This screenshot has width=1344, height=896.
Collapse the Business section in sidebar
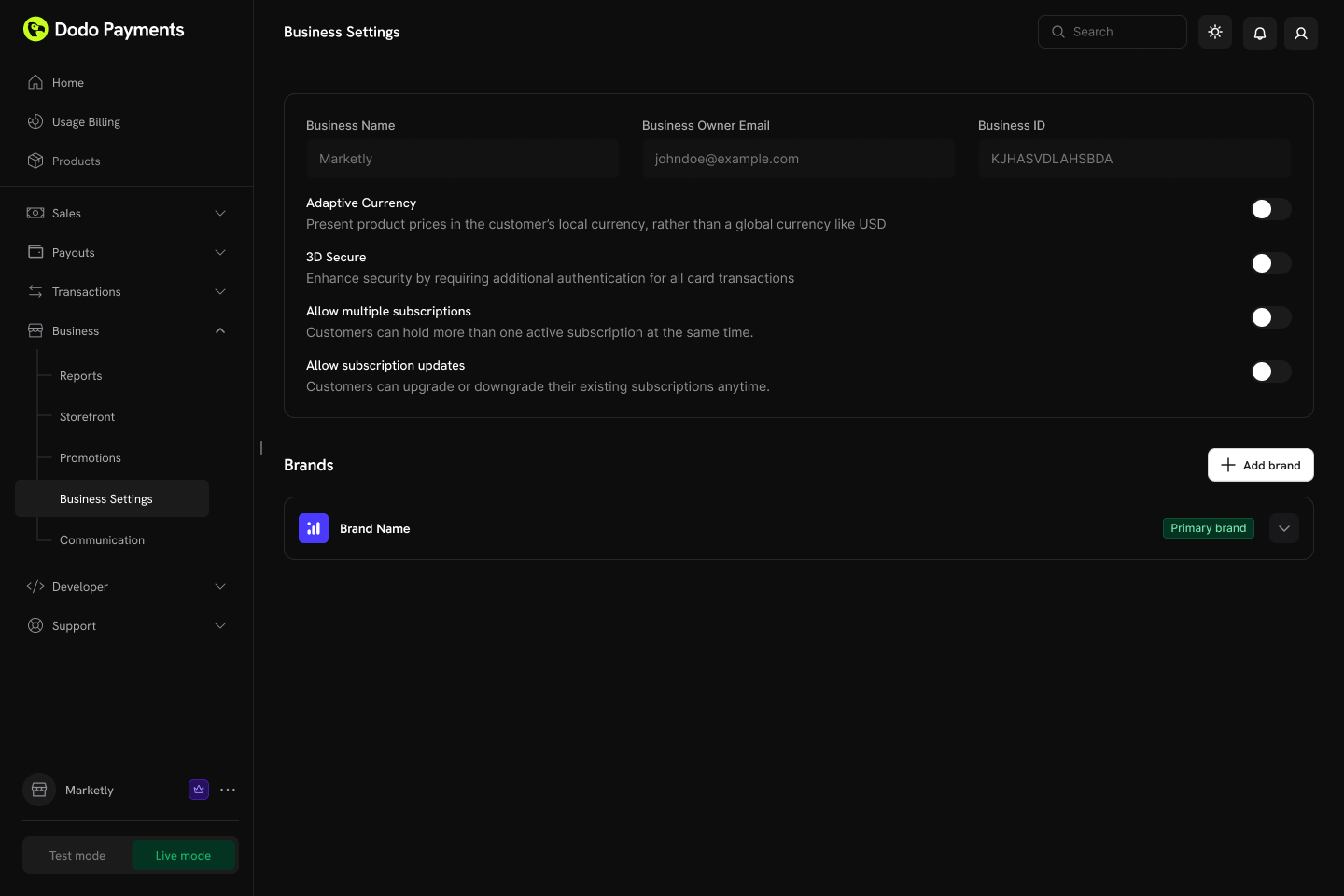pyautogui.click(x=220, y=330)
